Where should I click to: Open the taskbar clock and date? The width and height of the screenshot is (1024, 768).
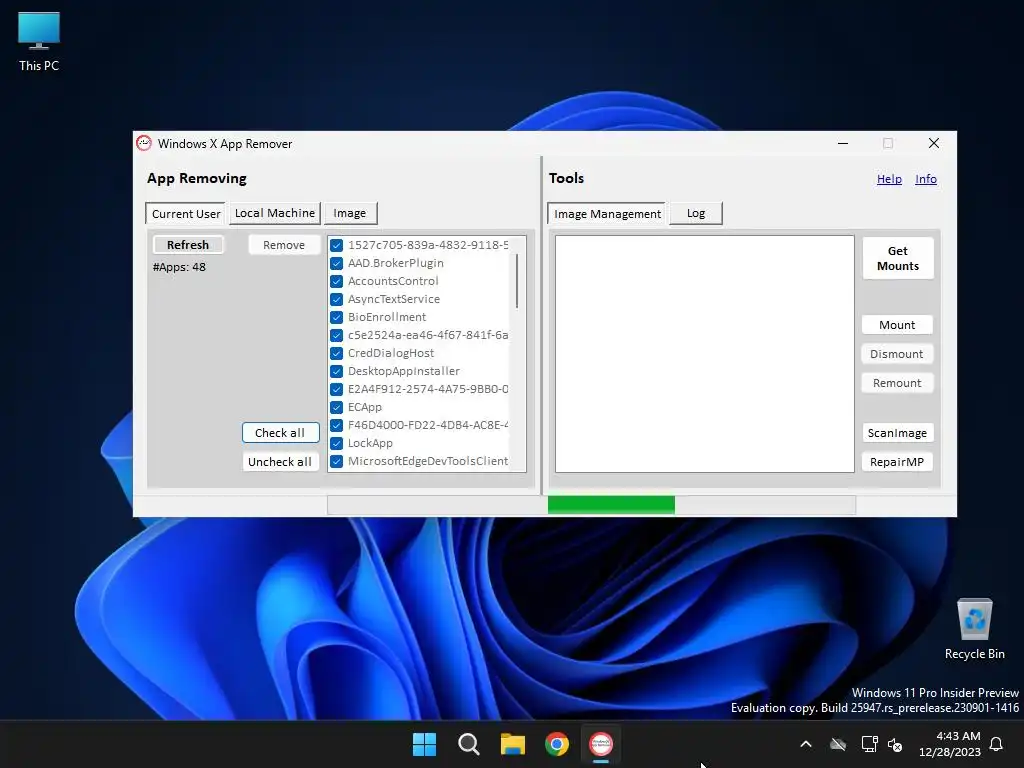[x=950, y=744]
